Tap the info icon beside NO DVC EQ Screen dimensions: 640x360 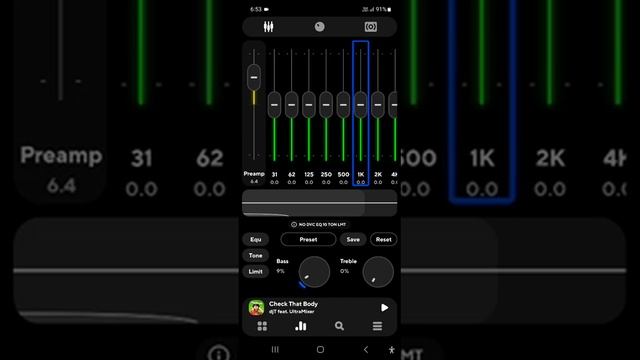tap(294, 224)
